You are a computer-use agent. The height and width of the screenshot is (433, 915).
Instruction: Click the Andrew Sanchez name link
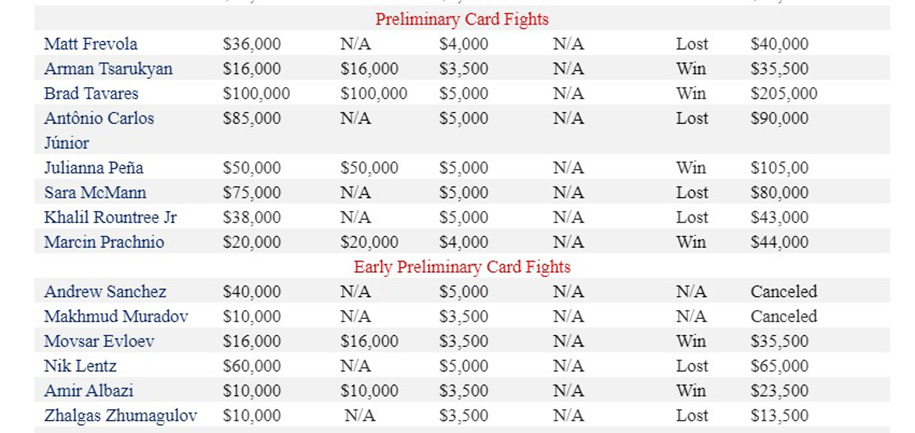point(105,292)
